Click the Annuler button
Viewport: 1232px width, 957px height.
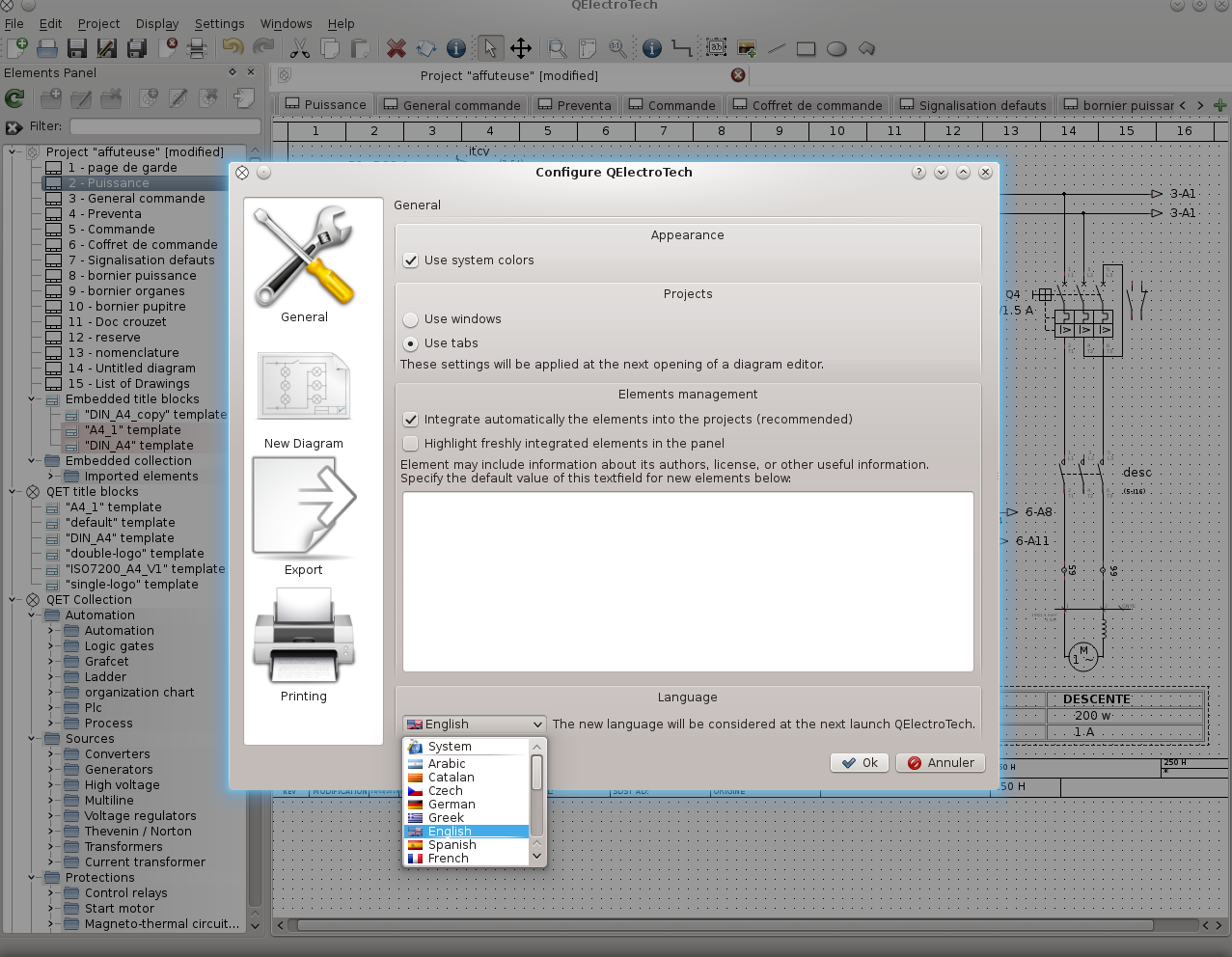[941, 763]
